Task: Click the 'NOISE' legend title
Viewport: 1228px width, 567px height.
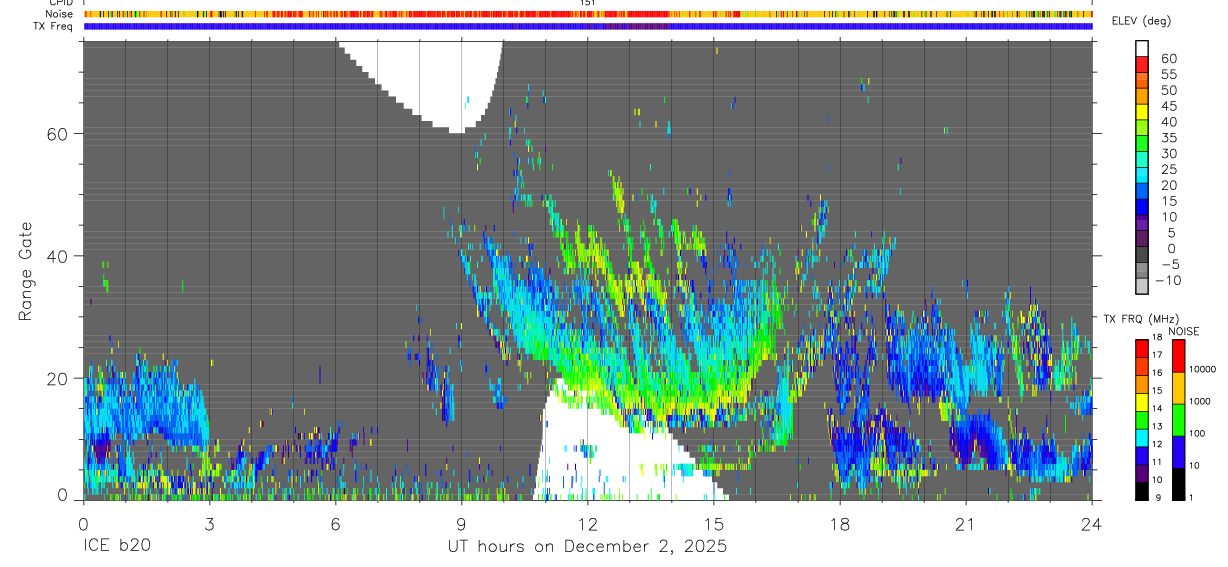Action: point(1183,331)
